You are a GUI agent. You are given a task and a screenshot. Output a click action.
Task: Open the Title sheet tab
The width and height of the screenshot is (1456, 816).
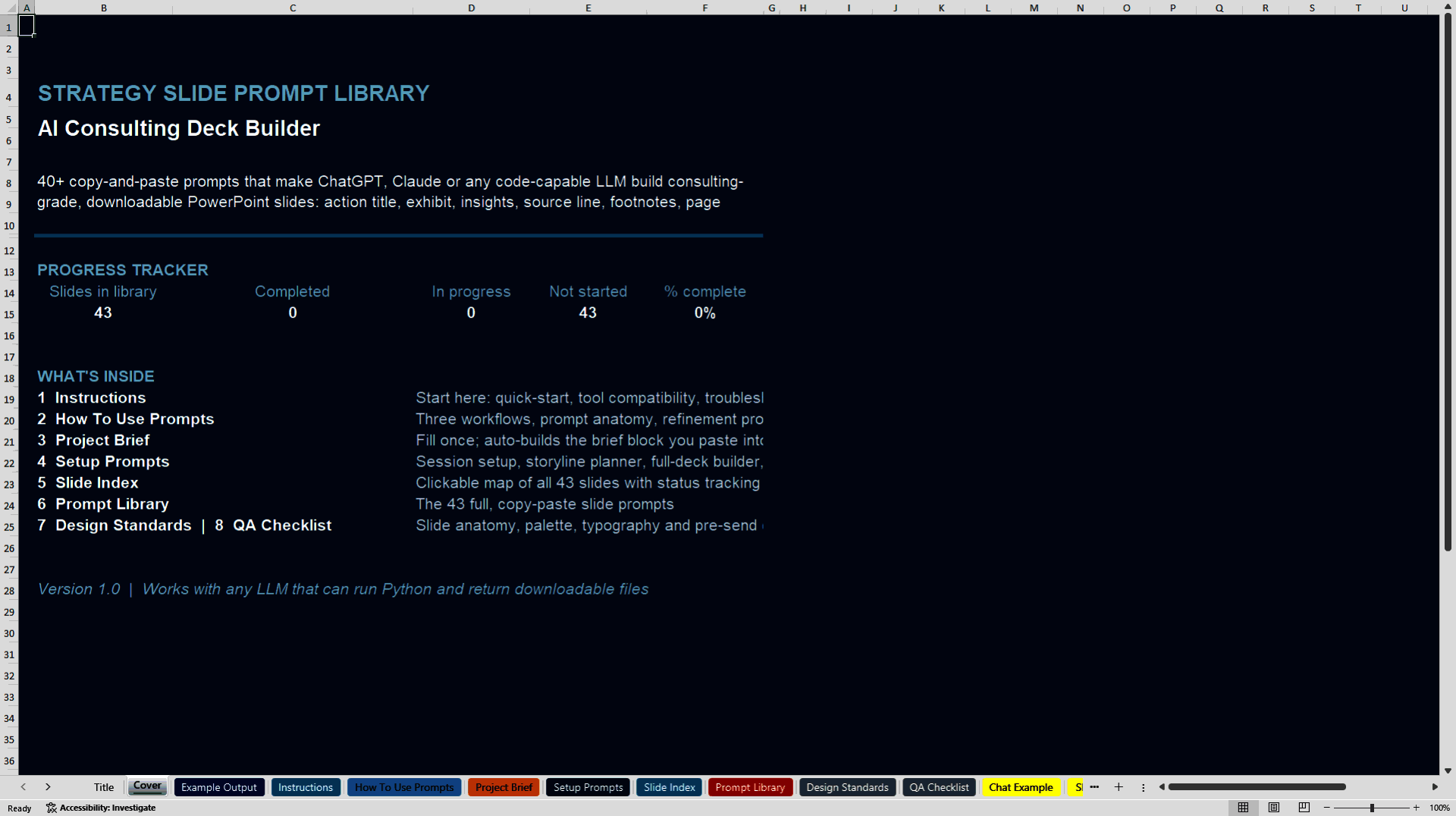[104, 787]
